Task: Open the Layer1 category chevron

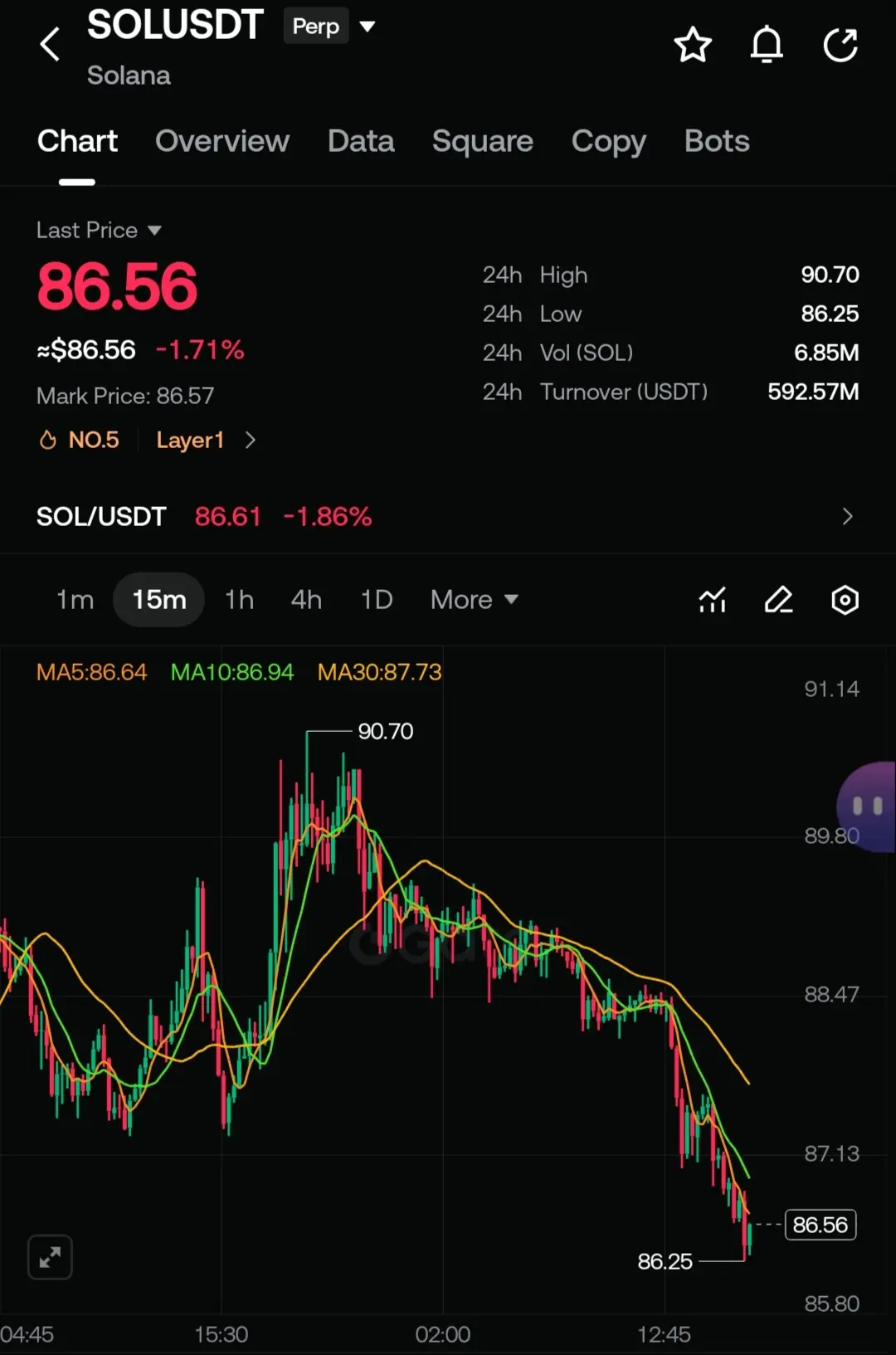Action: tap(251, 440)
